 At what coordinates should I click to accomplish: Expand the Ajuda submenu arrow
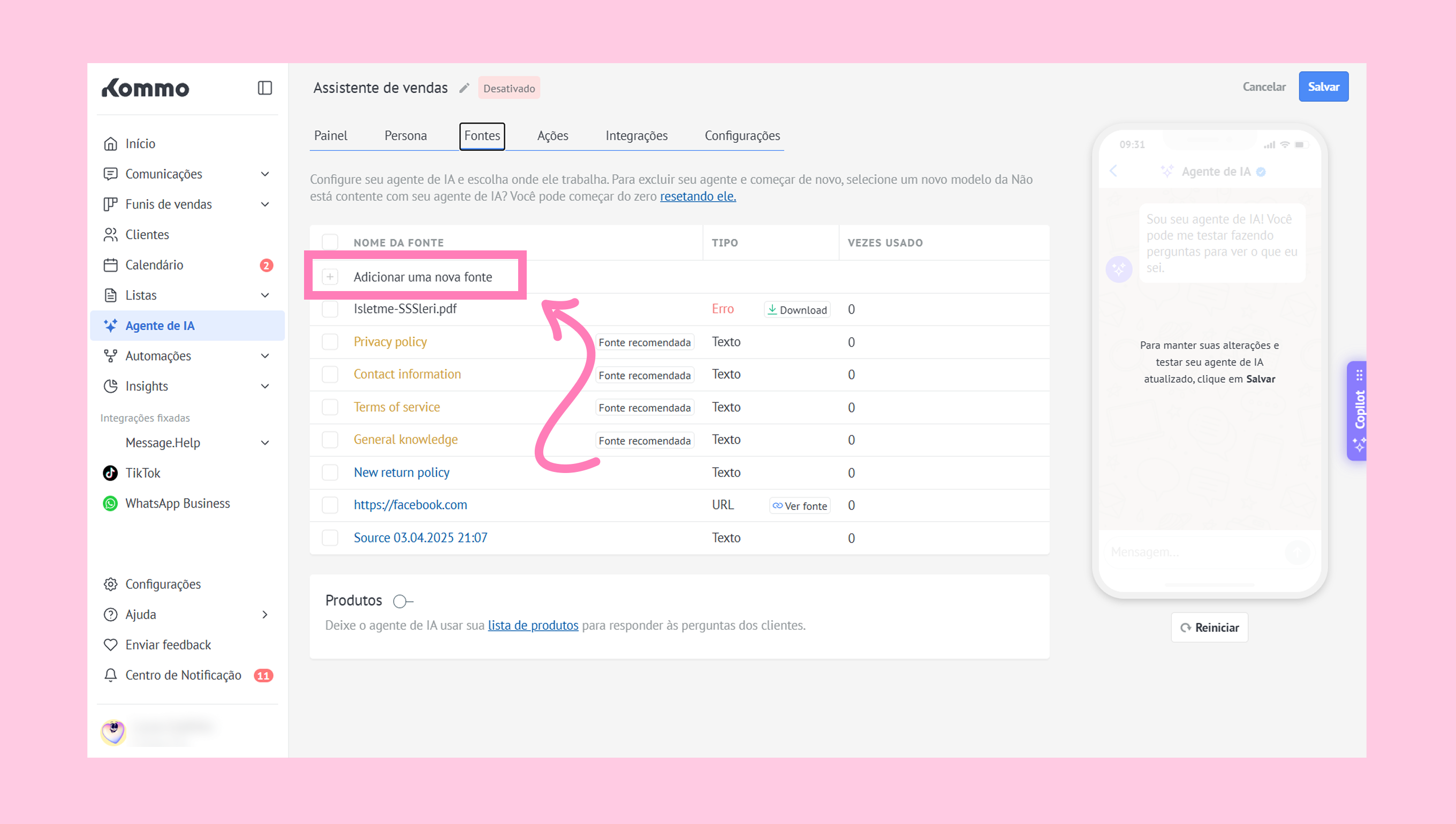pos(265,615)
